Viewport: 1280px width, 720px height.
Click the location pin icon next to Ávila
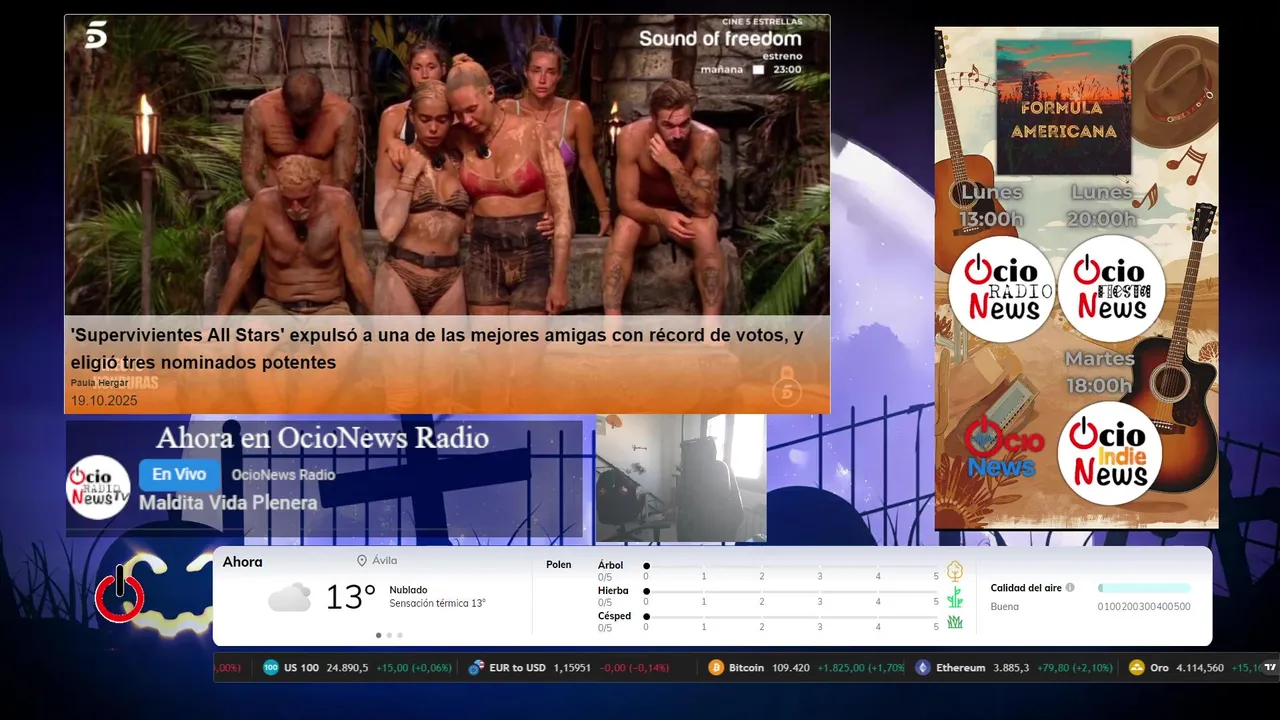point(362,561)
